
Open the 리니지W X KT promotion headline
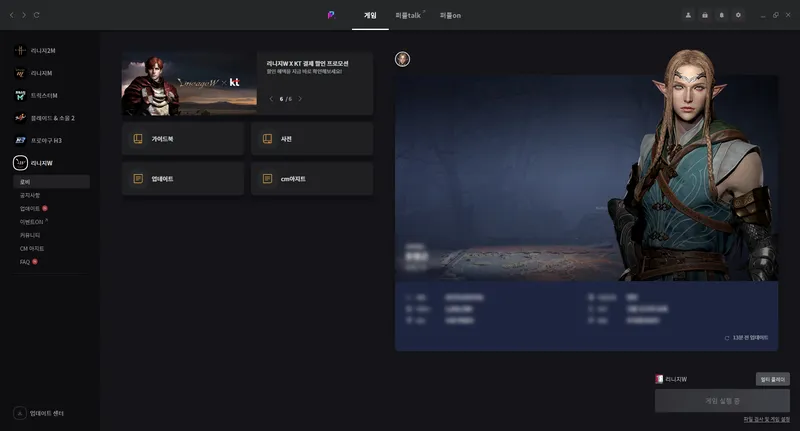[x=307, y=63]
